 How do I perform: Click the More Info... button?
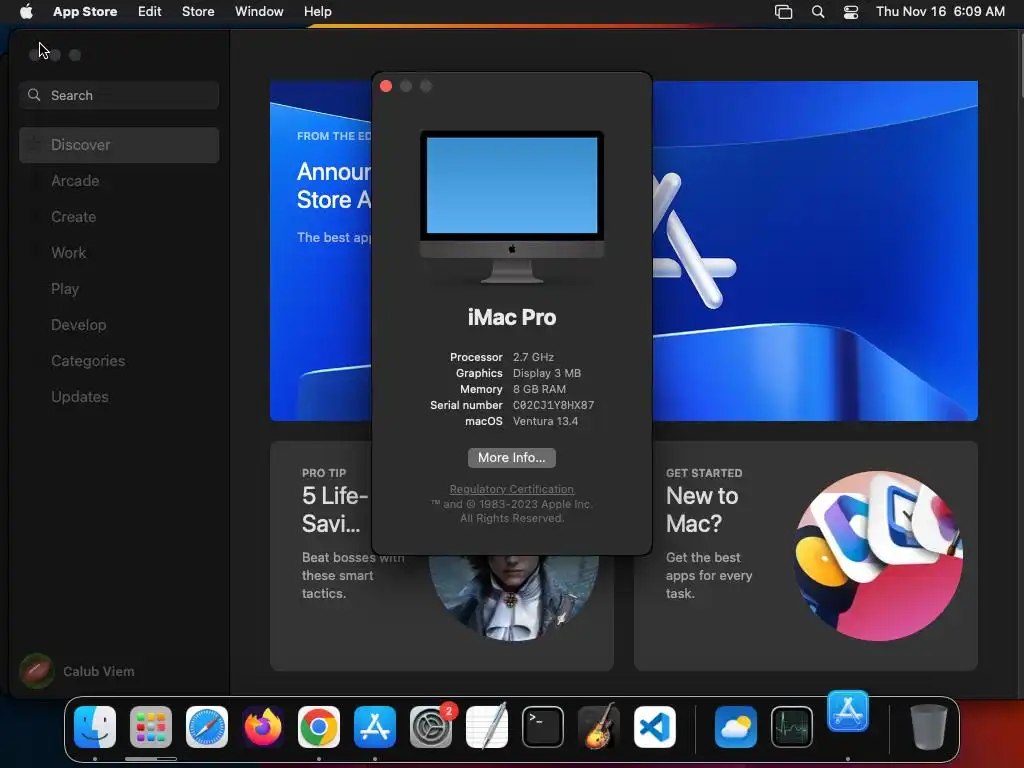point(511,458)
